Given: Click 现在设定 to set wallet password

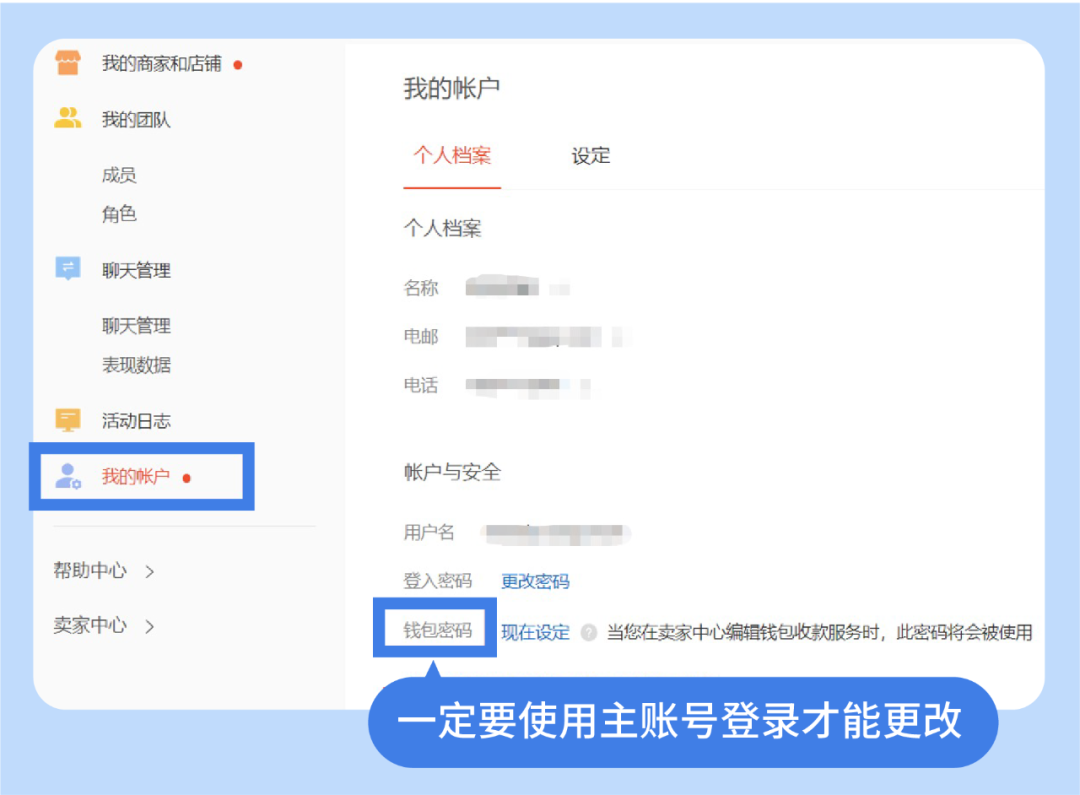Looking at the screenshot, I should (x=534, y=633).
